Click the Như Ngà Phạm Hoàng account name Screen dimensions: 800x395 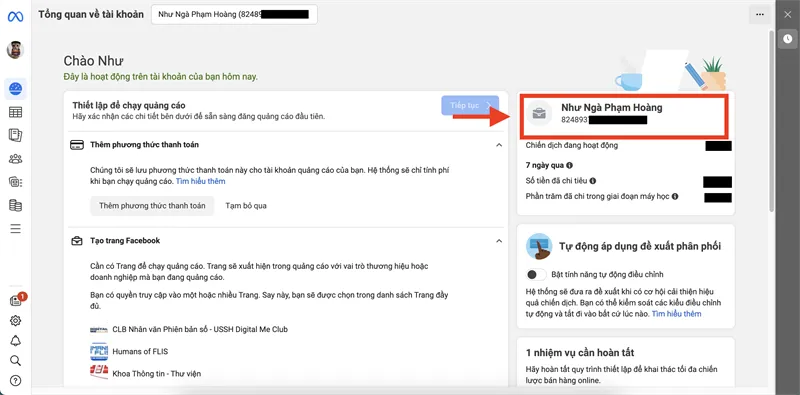pyautogui.click(x=612, y=108)
